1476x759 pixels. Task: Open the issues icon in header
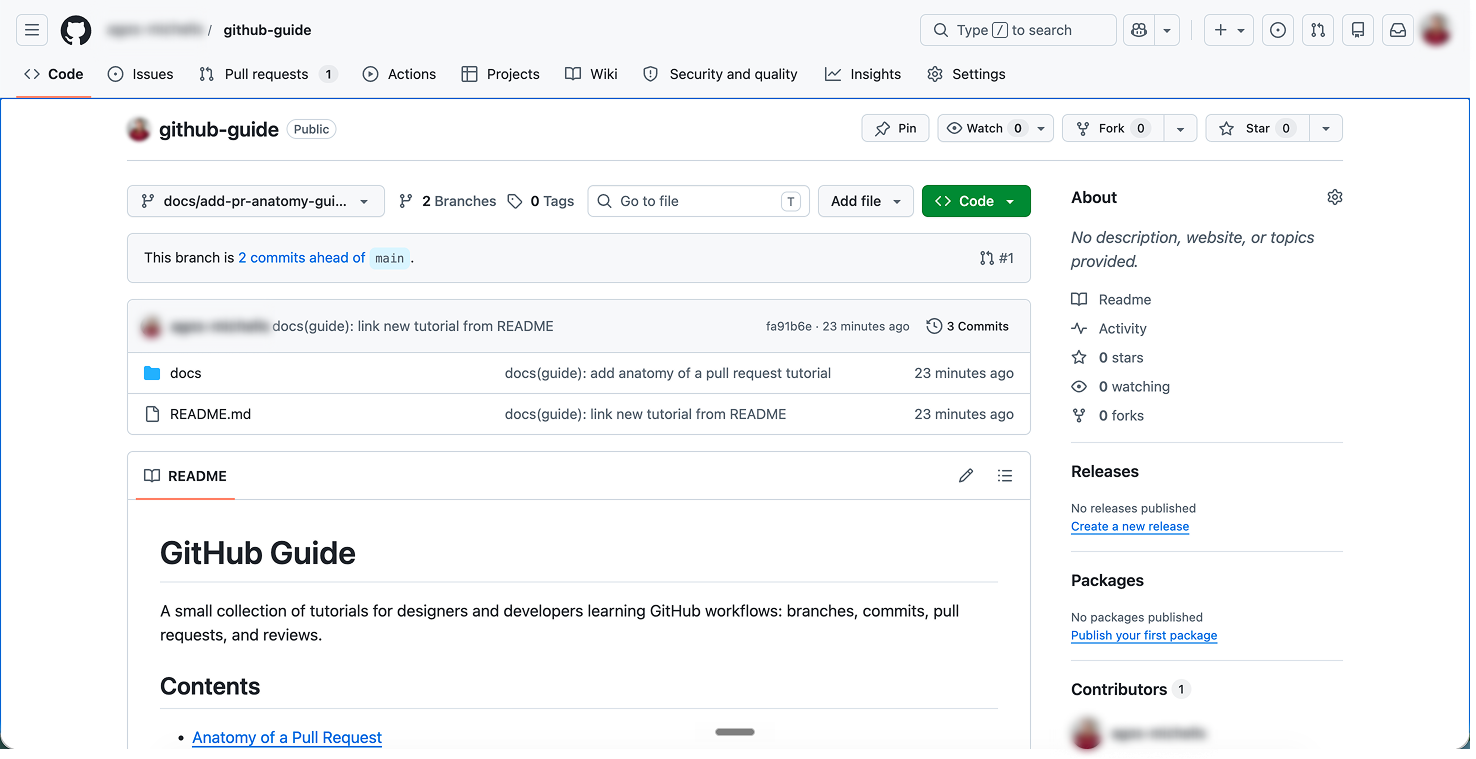pos(1278,30)
